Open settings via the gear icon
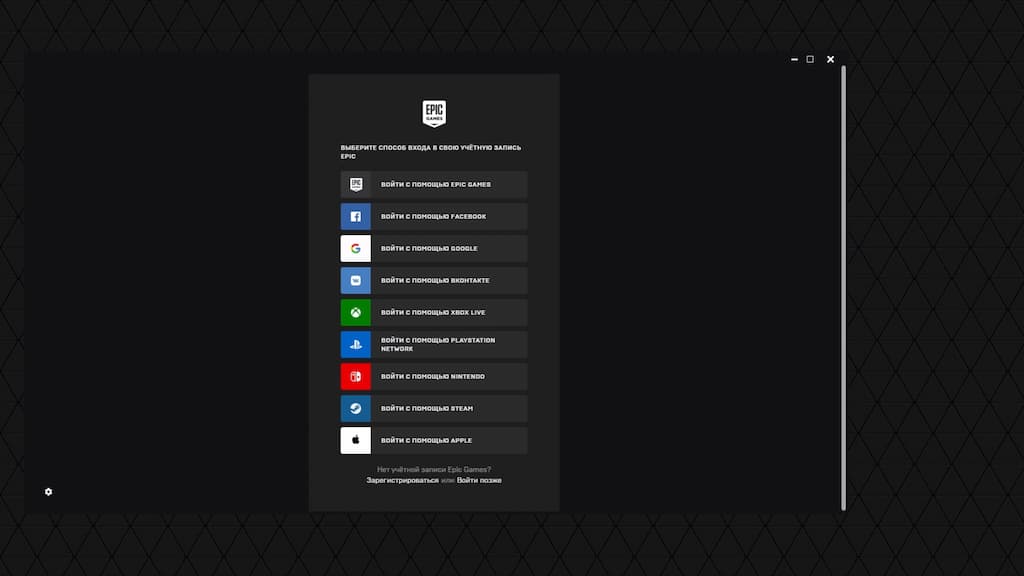 point(48,492)
